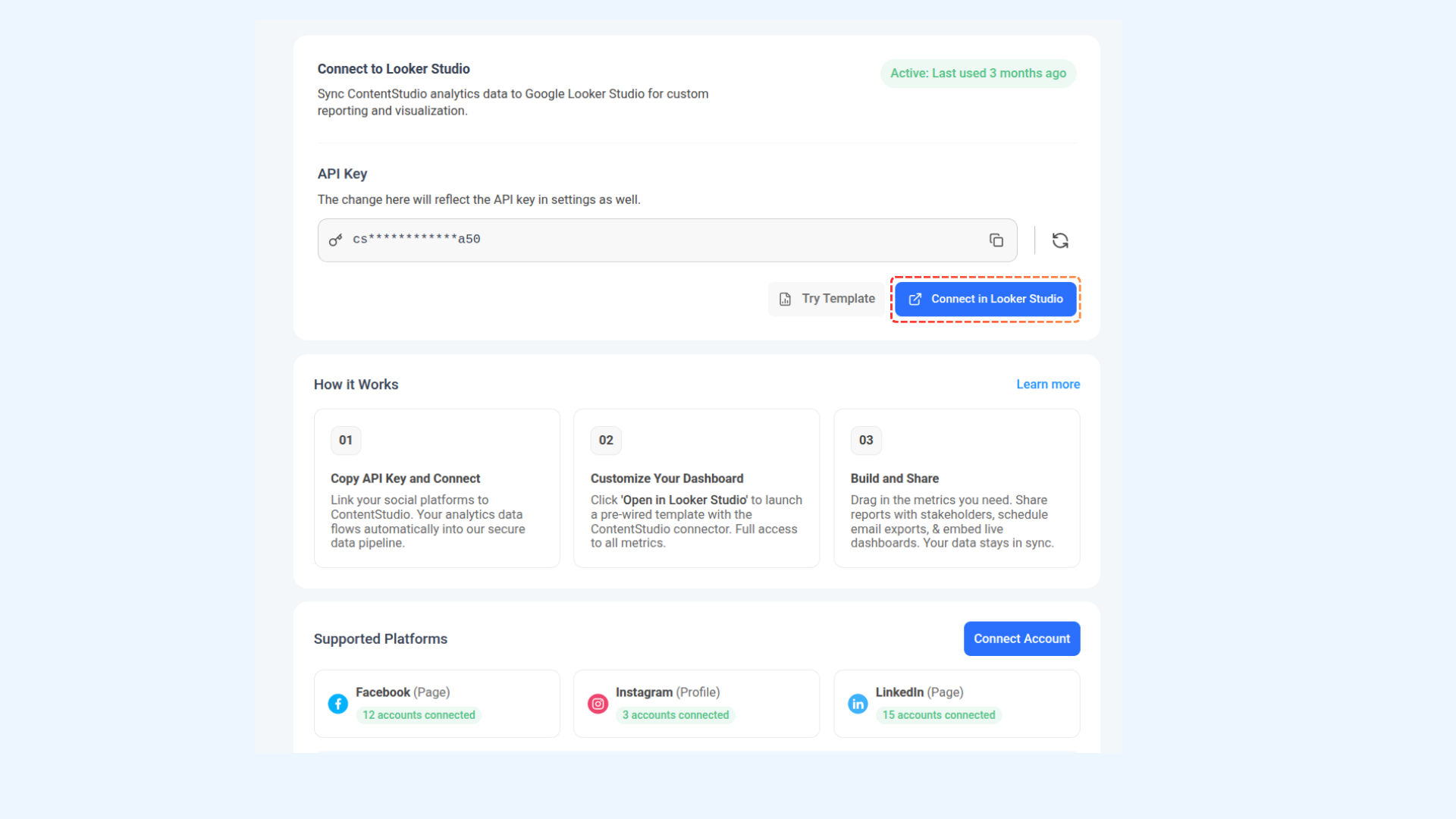Click the 12 accounts connected badge

click(x=419, y=715)
